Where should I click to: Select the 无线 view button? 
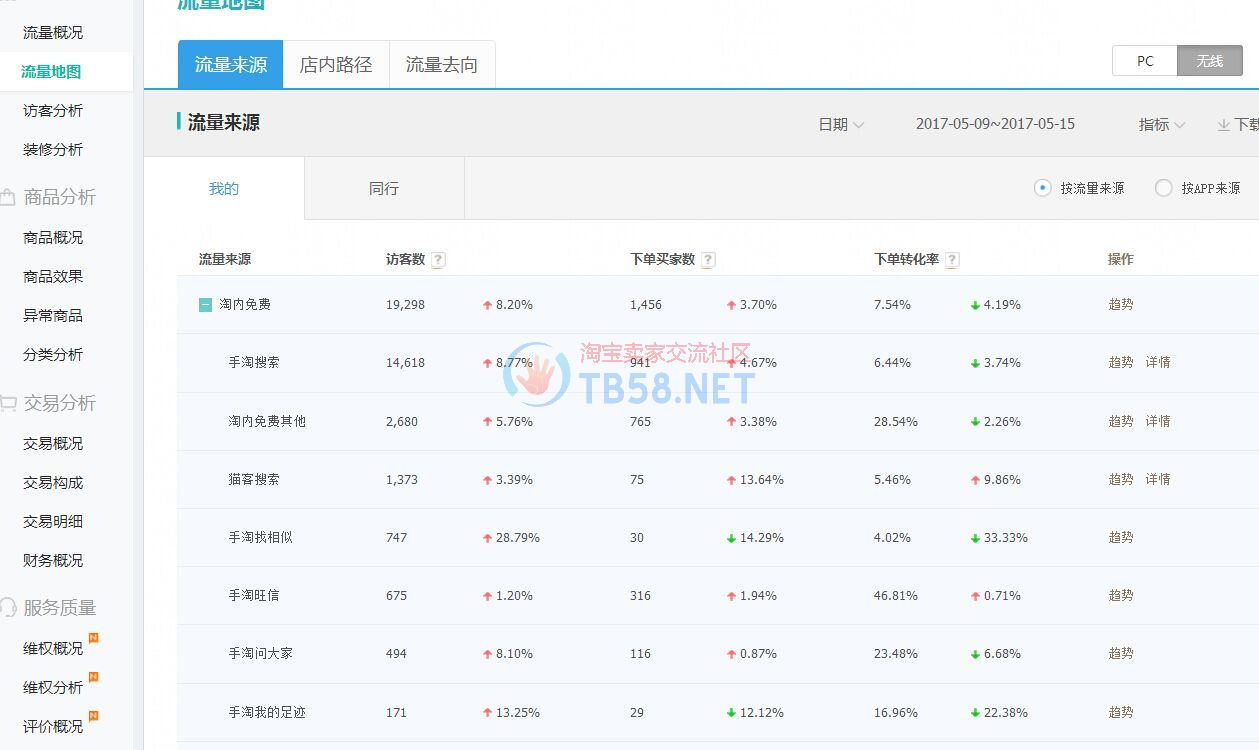point(1210,61)
